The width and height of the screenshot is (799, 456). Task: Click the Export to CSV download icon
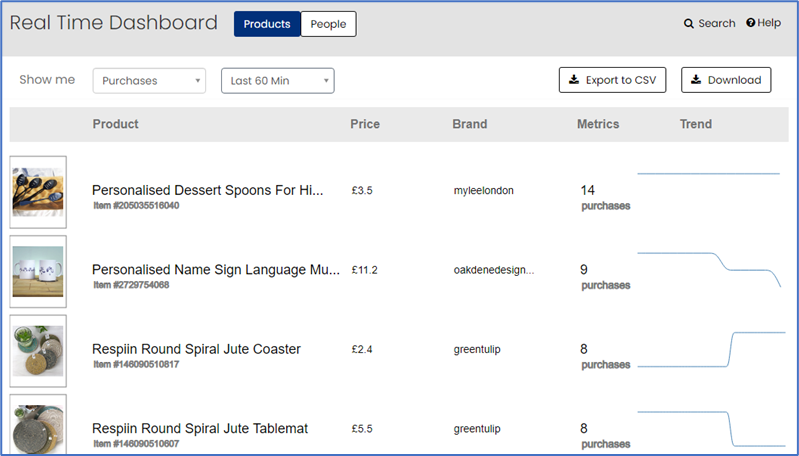[x=574, y=79]
